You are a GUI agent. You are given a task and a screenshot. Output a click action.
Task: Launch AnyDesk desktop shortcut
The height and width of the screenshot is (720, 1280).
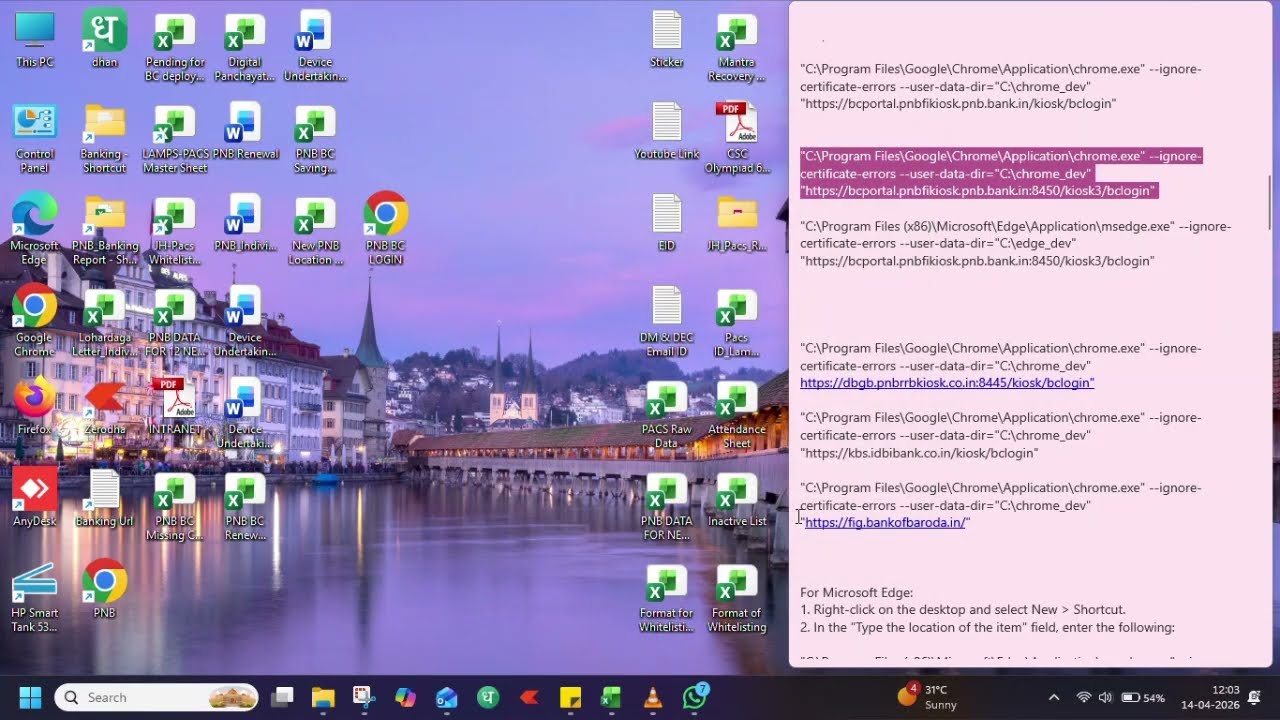click(34, 497)
